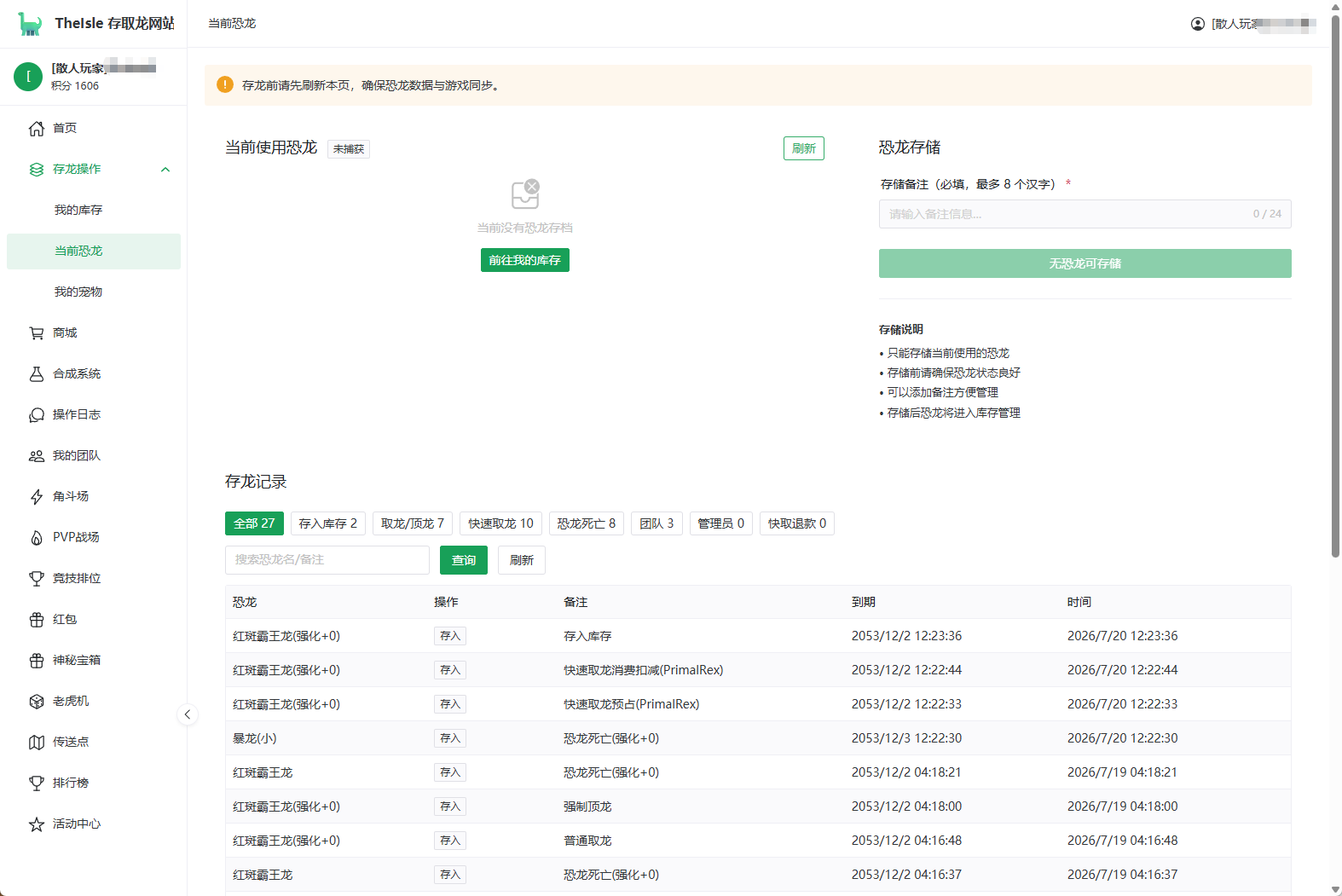This screenshot has width=1342, height=896.
Task: Click the gift box icon for 神秘宝箱
Action: (x=37, y=661)
